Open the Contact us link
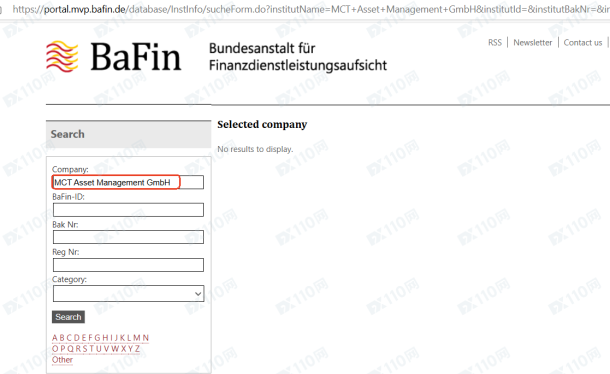Screen dimensions: 610x374 click(583, 42)
